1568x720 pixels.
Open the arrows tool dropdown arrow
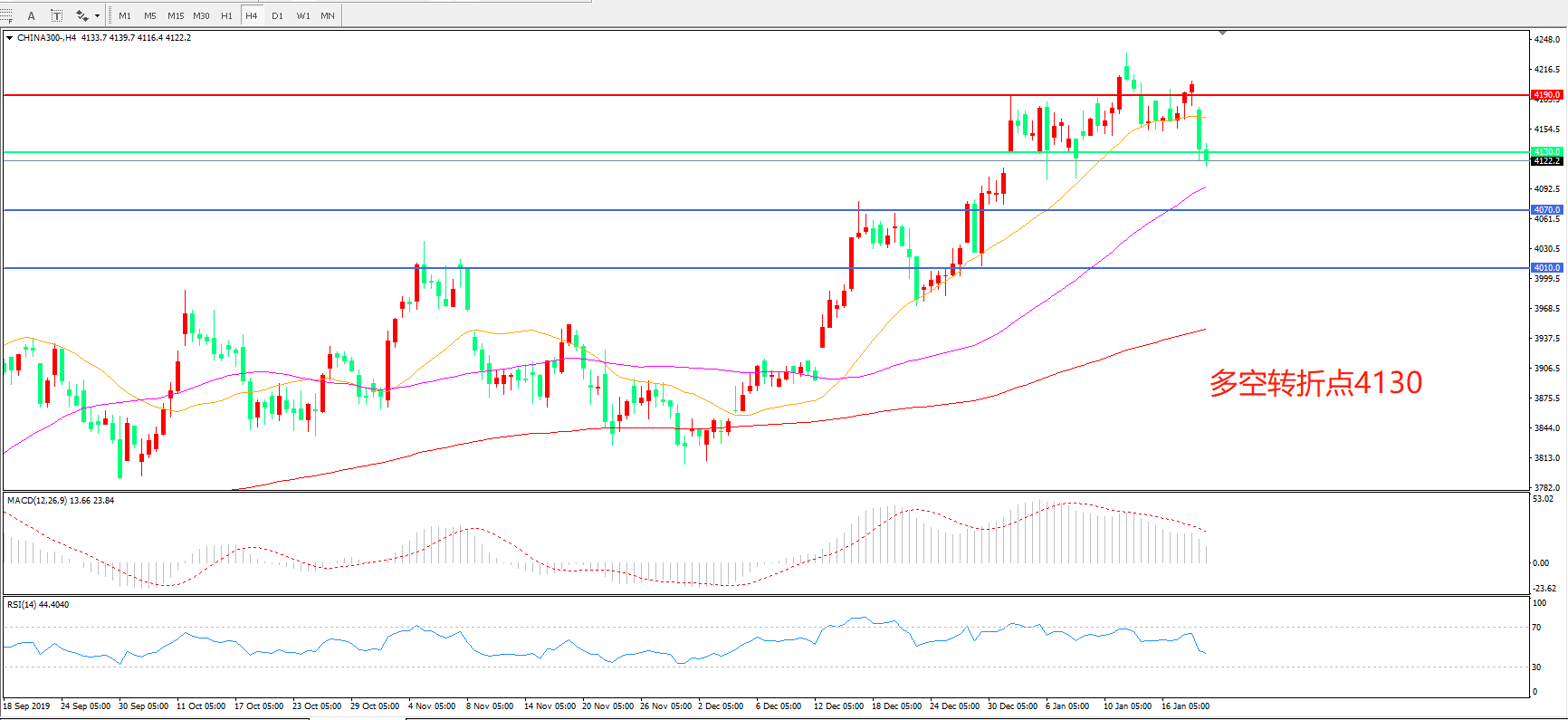point(97,15)
